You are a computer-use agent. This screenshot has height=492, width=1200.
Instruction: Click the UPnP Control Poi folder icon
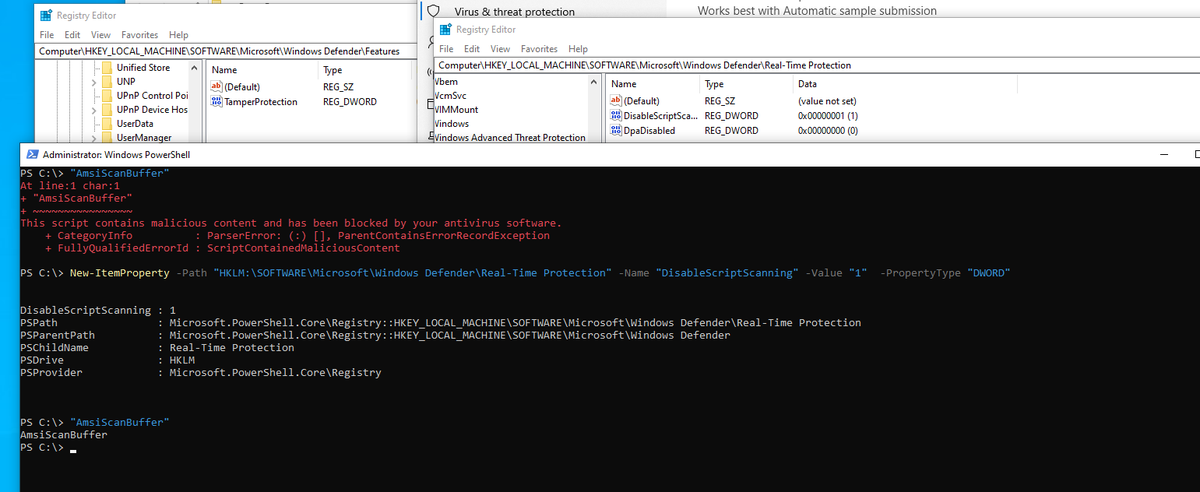click(107, 95)
